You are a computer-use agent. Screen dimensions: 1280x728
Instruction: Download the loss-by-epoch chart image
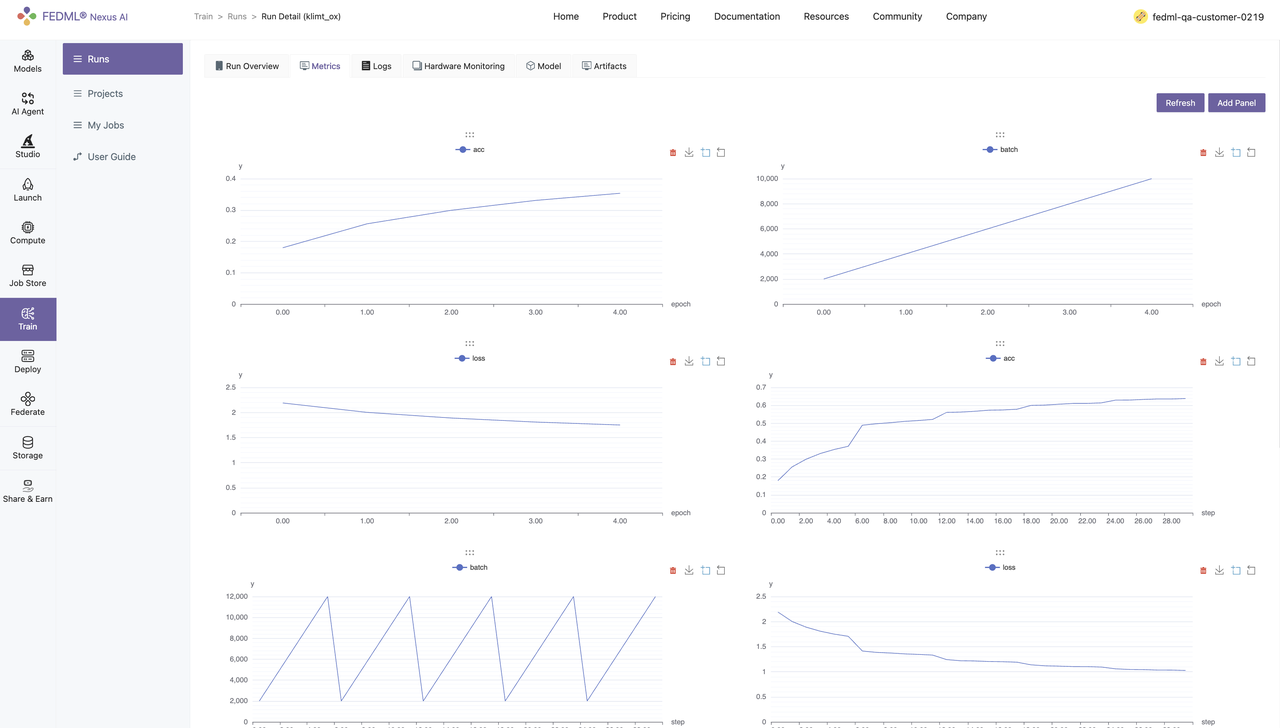[x=689, y=362]
